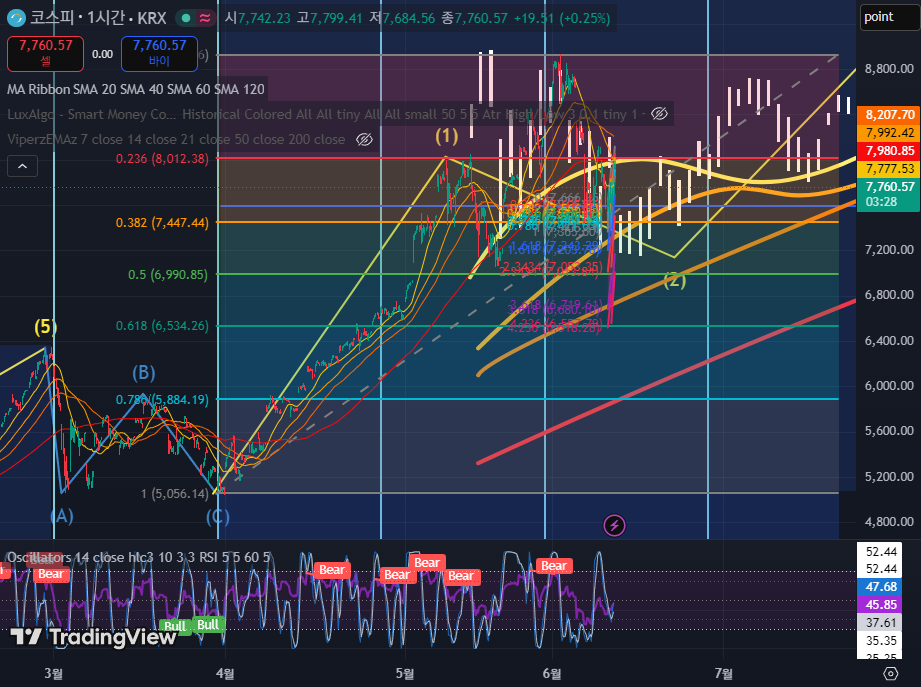921x687 pixels.
Task: Click the blue 7,760.57 buy button
Action: tap(159, 53)
